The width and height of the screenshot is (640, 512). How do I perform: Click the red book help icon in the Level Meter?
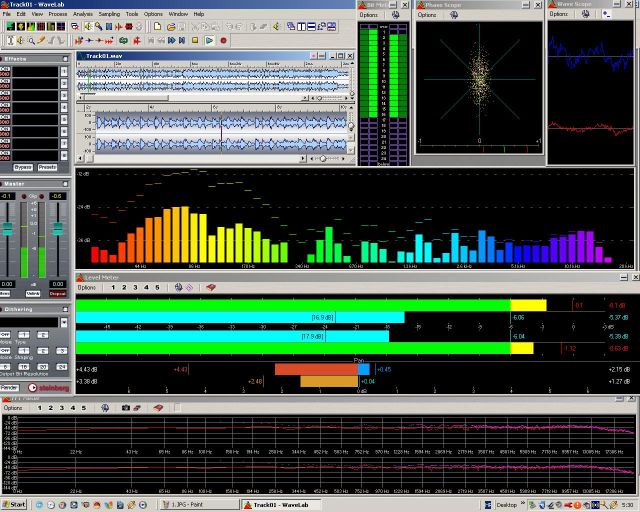(211, 287)
